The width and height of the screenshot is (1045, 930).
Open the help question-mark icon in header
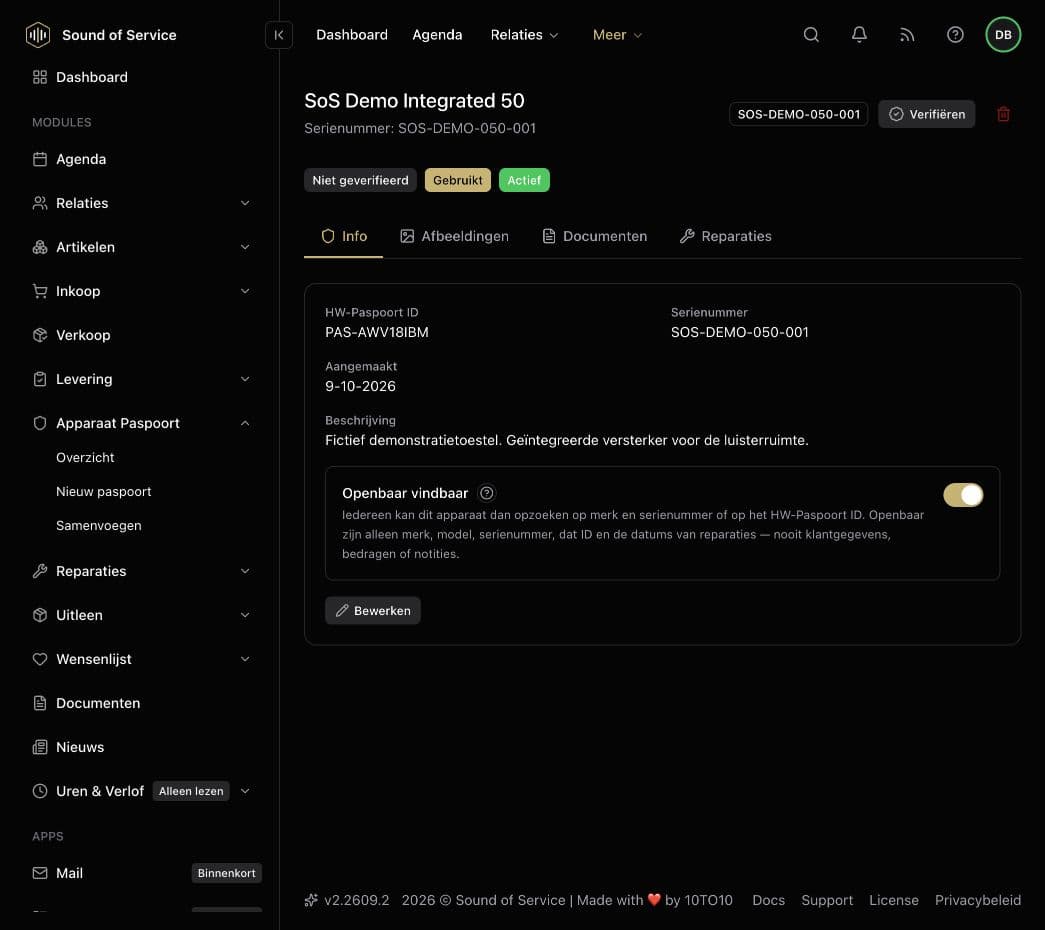click(955, 35)
